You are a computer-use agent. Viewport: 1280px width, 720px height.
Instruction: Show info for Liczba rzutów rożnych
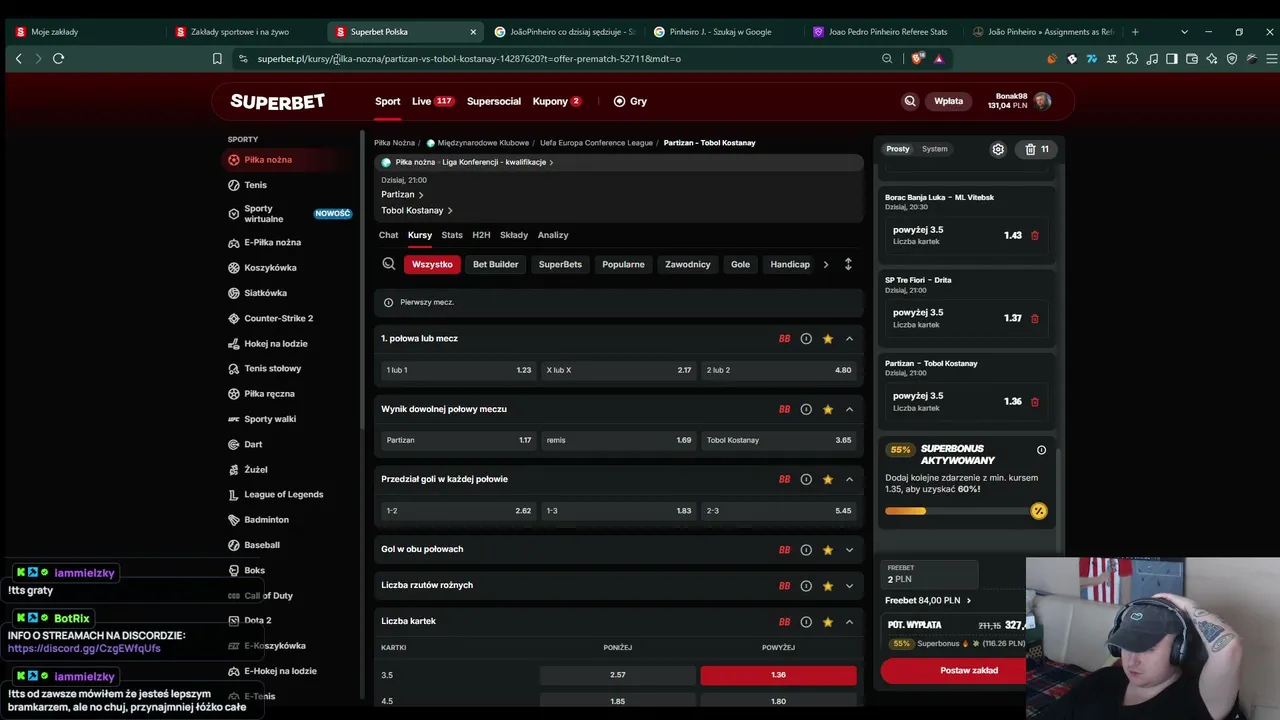[x=806, y=586]
